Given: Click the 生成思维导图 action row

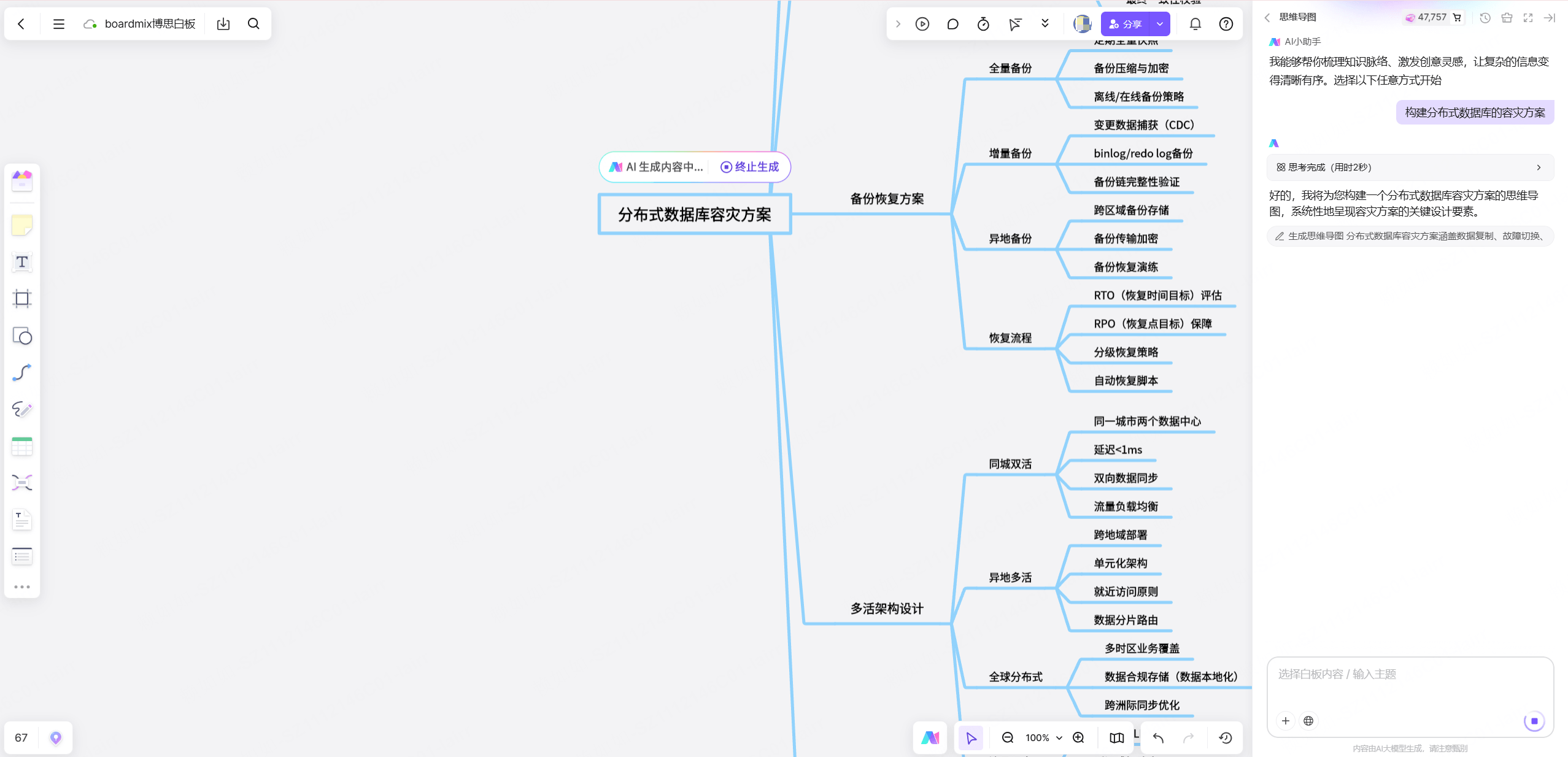Looking at the screenshot, I should 1410,236.
